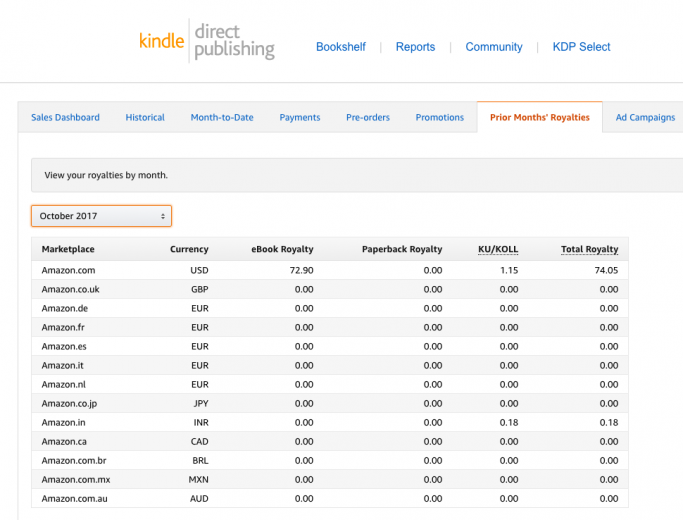Click the MXN currency cell
Screen dimensions: 683x520
pyautogui.click(x=199, y=479)
